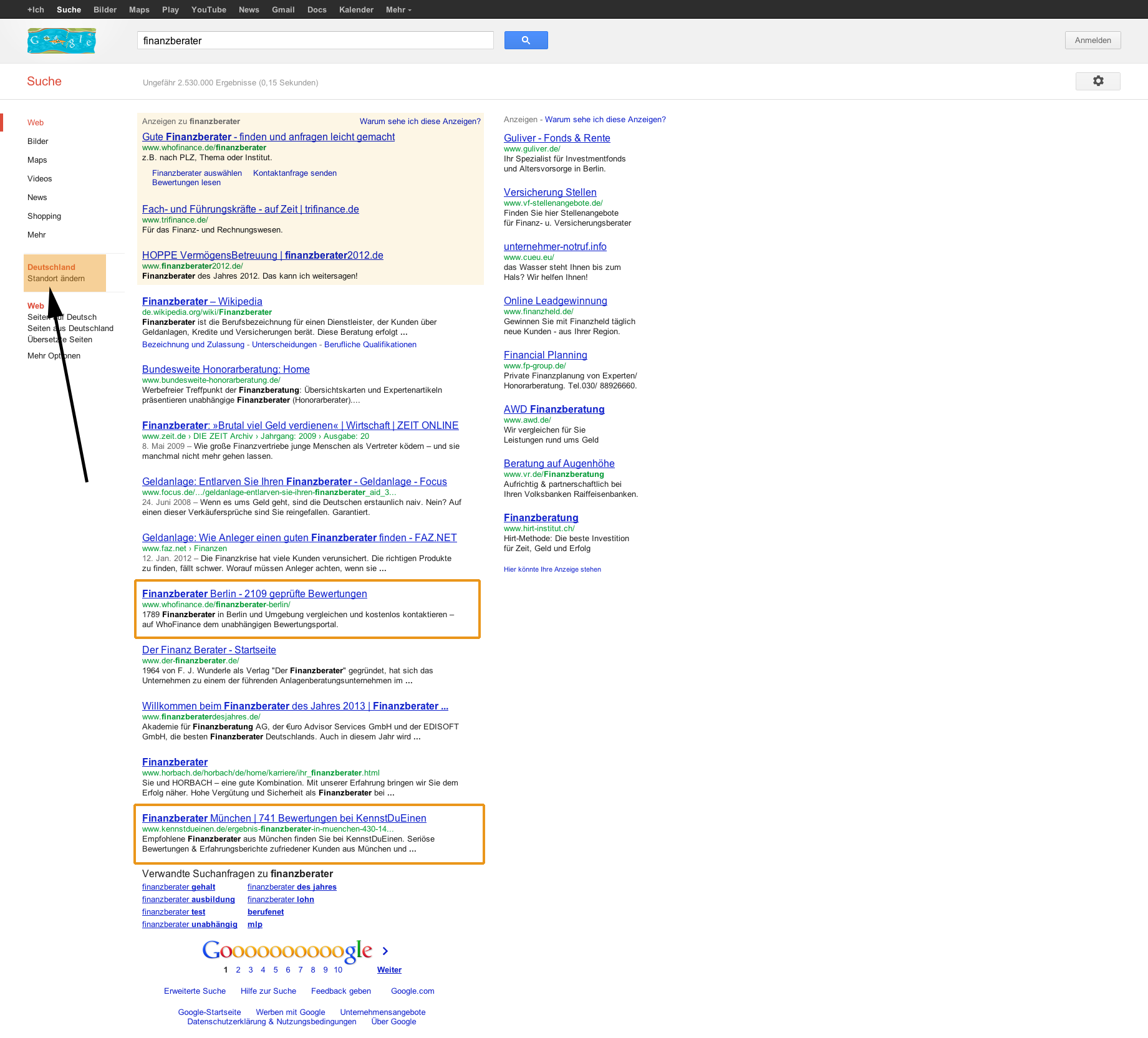Select News in the left sidebar
The image size is (1148, 1038).
37,198
